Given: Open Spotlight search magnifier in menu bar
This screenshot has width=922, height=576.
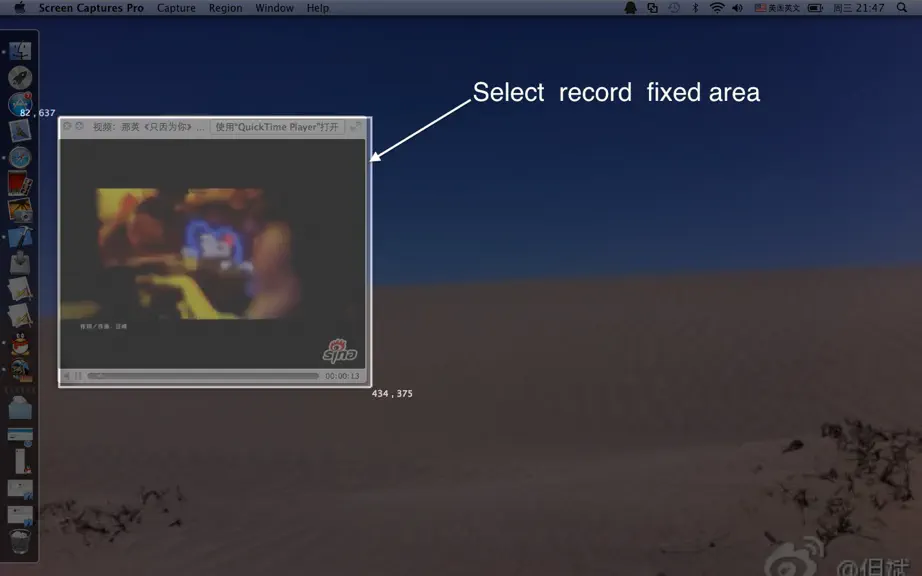Looking at the screenshot, I should [x=901, y=8].
